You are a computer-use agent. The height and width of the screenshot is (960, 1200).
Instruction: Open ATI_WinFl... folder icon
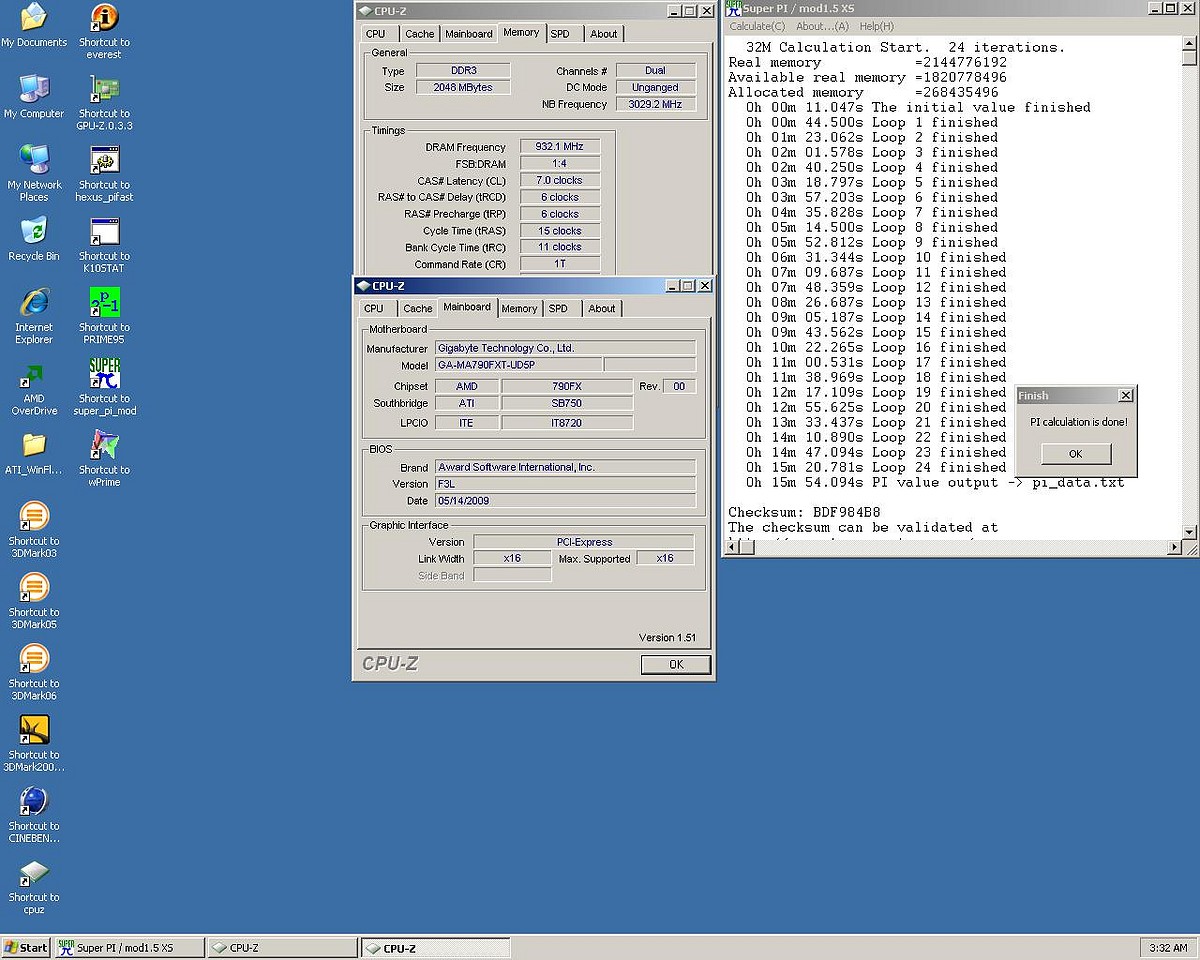34,445
